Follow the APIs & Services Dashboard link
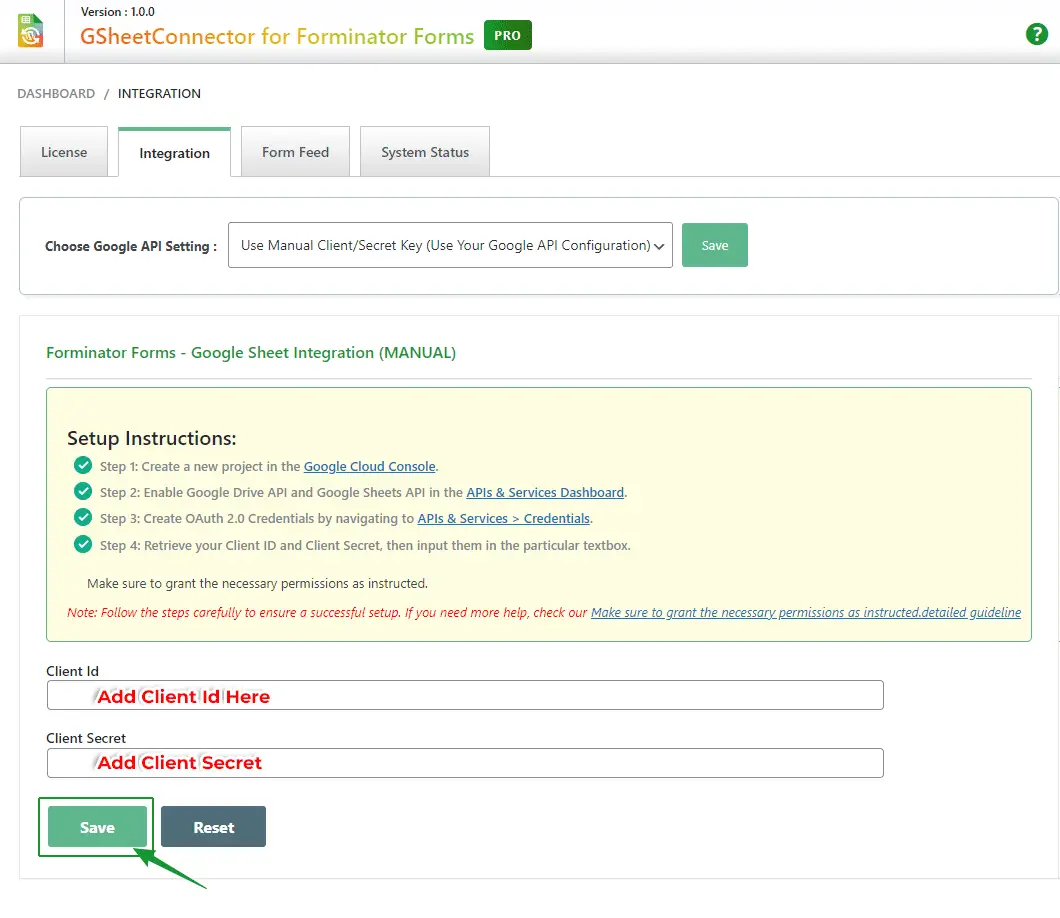The image size is (1060, 918). tap(545, 492)
